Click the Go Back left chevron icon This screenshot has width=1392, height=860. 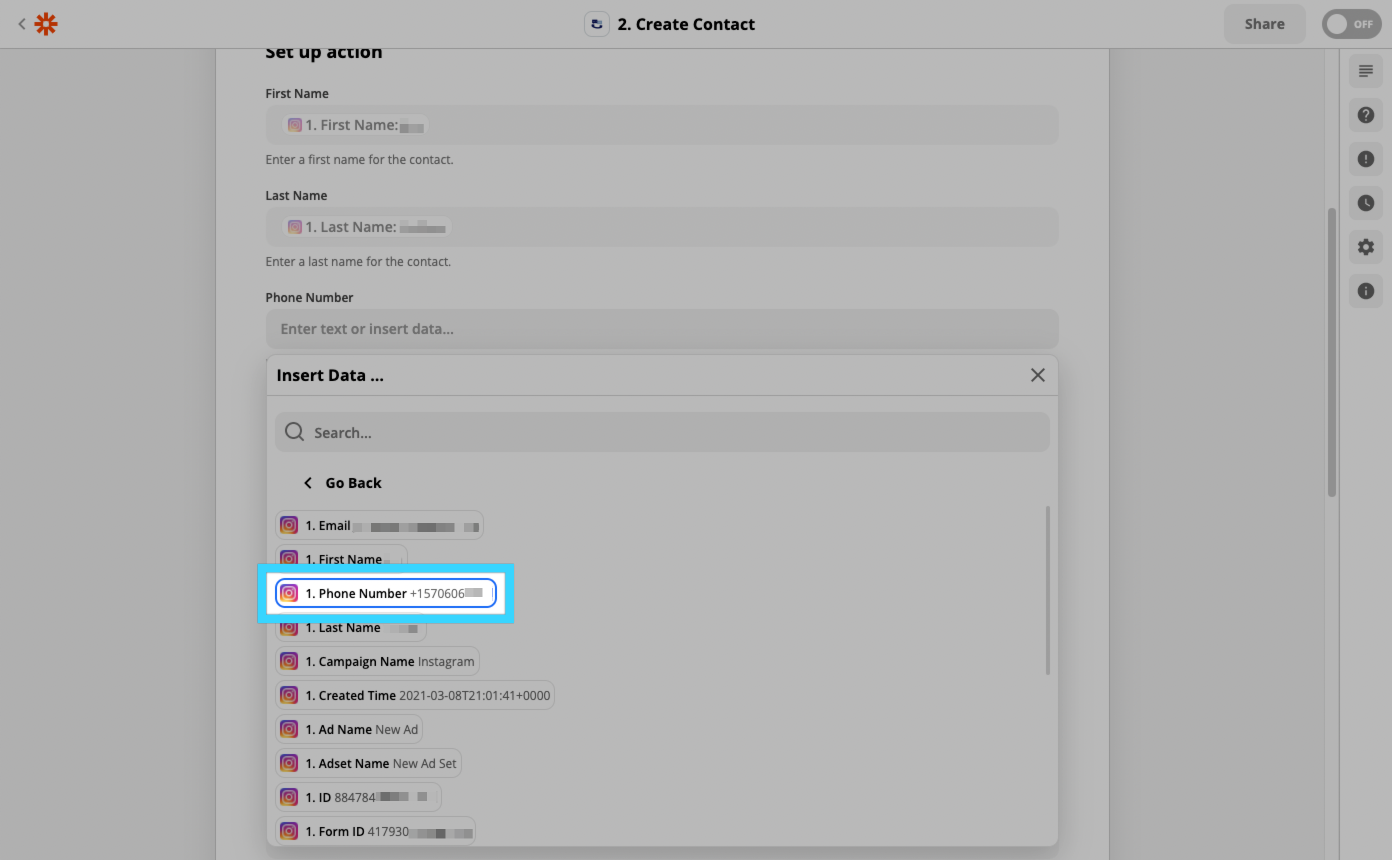(x=308, y=483)
